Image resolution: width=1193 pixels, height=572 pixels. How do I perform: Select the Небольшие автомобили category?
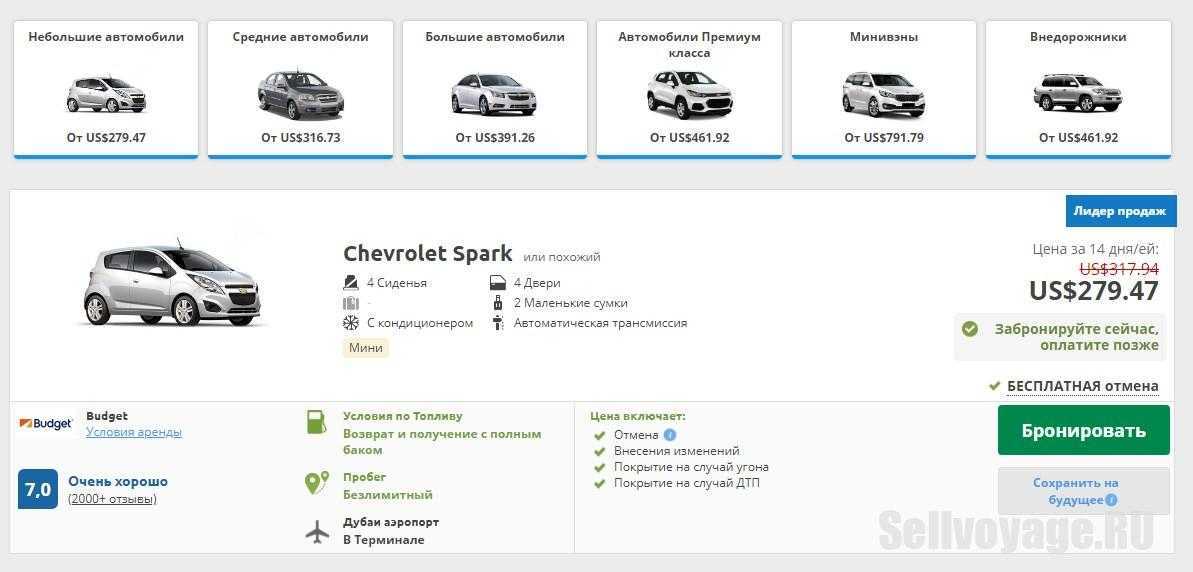pyautogui.click(x=106, y=88)
